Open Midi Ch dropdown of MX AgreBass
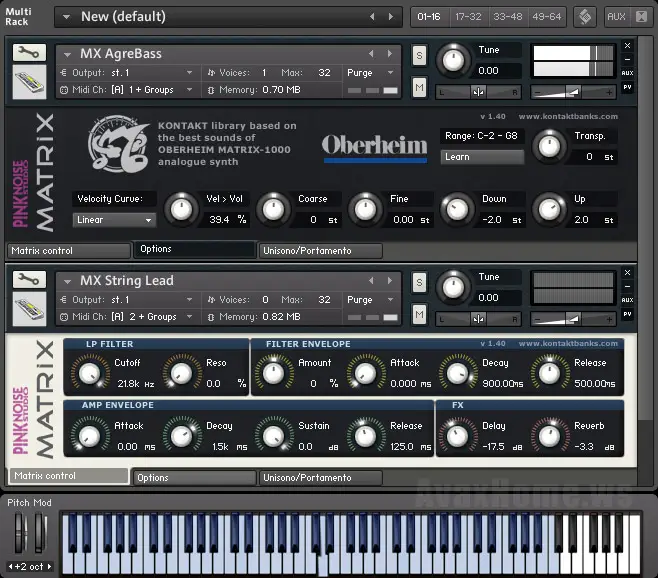658x578 pixels. 189,89
